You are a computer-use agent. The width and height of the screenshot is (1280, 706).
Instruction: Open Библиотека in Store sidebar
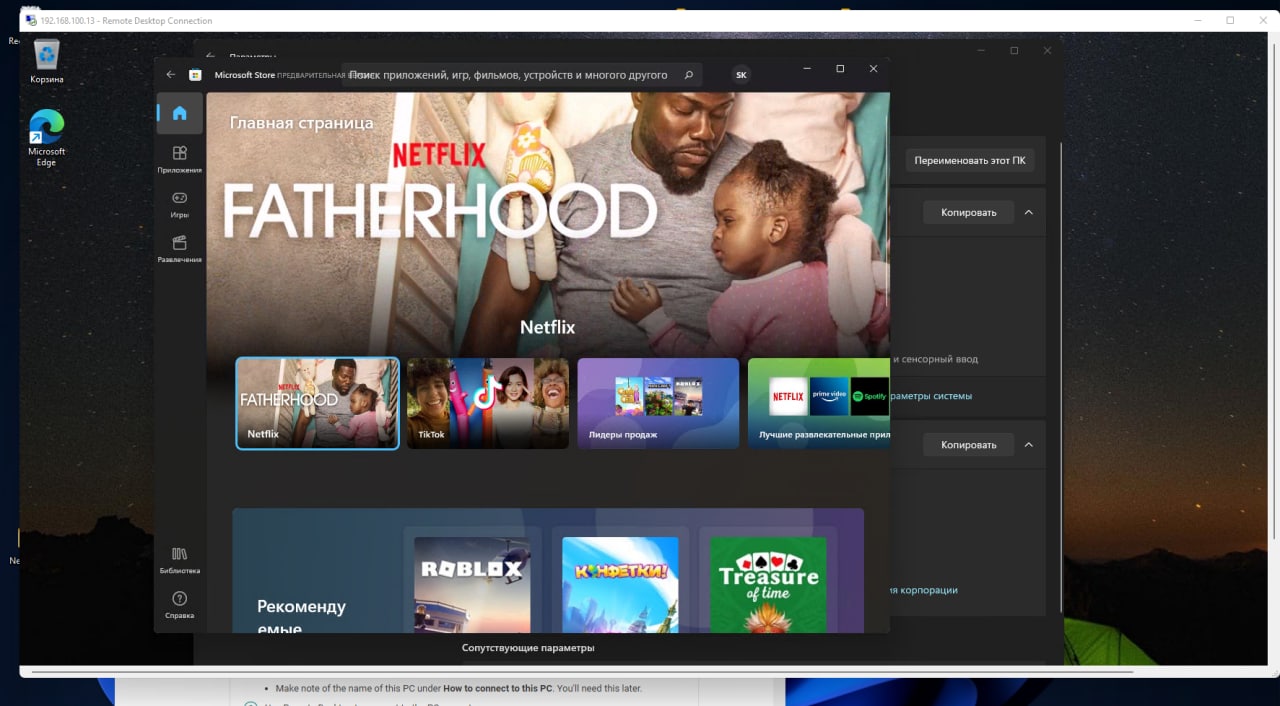pyautogui.click(x=179, y=559)
